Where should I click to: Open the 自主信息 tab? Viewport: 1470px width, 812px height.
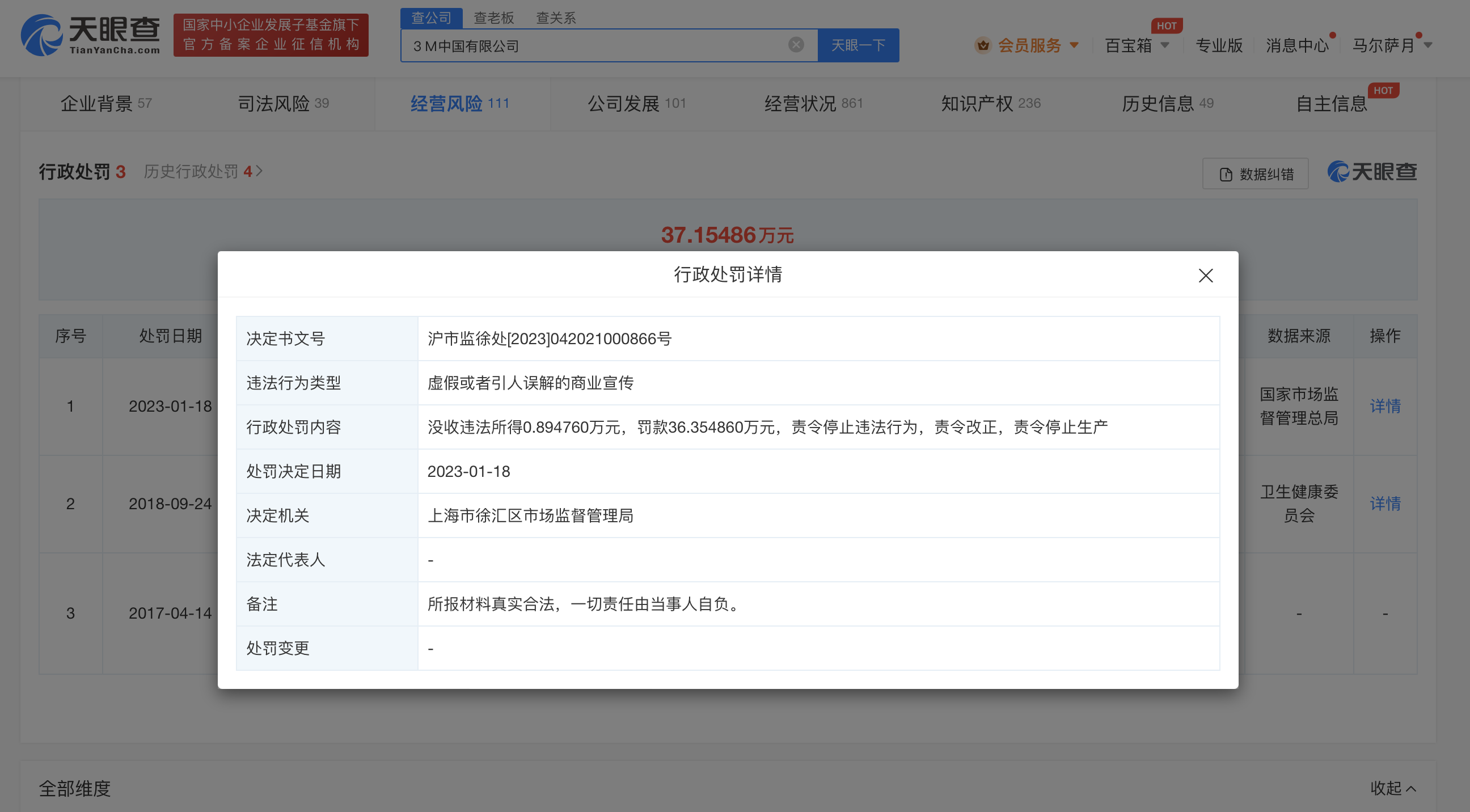1332,103
